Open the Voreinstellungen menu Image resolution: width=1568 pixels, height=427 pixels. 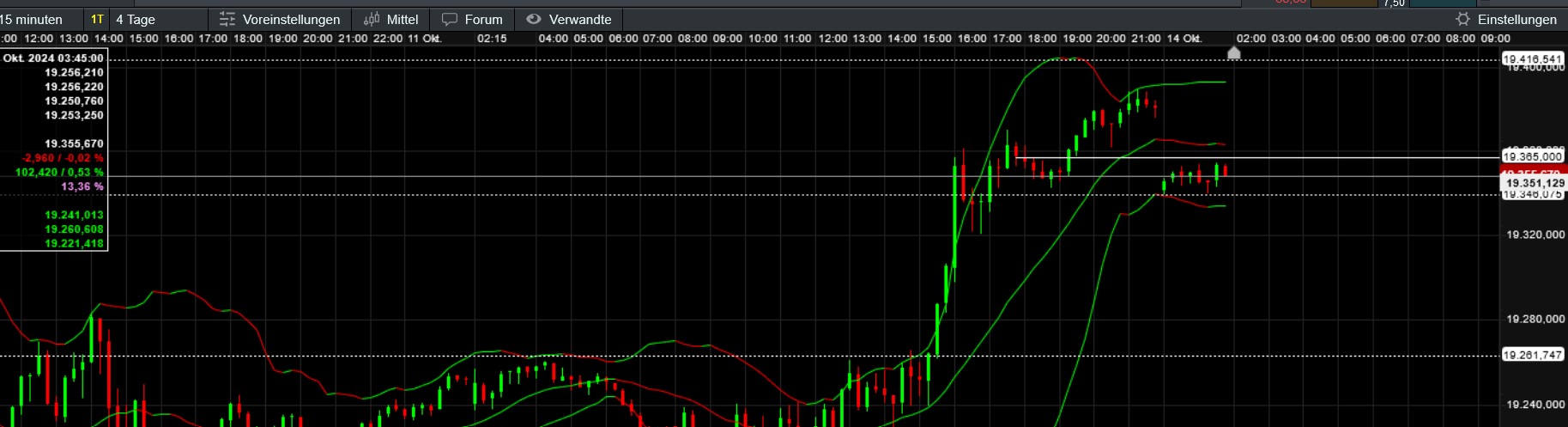point(281,19)
